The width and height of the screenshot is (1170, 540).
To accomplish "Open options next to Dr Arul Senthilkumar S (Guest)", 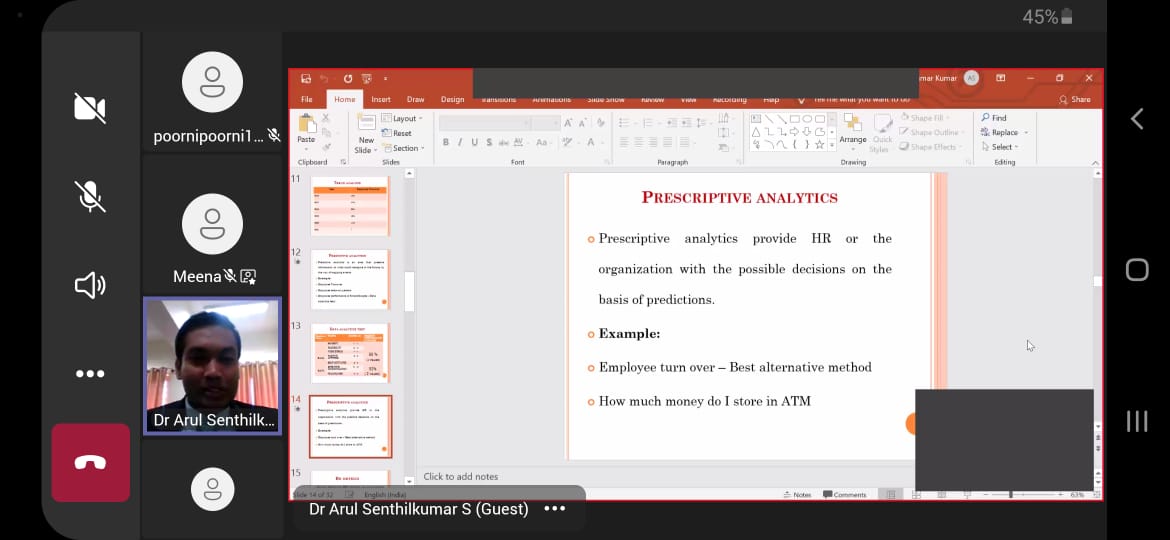I will point(554,509).
